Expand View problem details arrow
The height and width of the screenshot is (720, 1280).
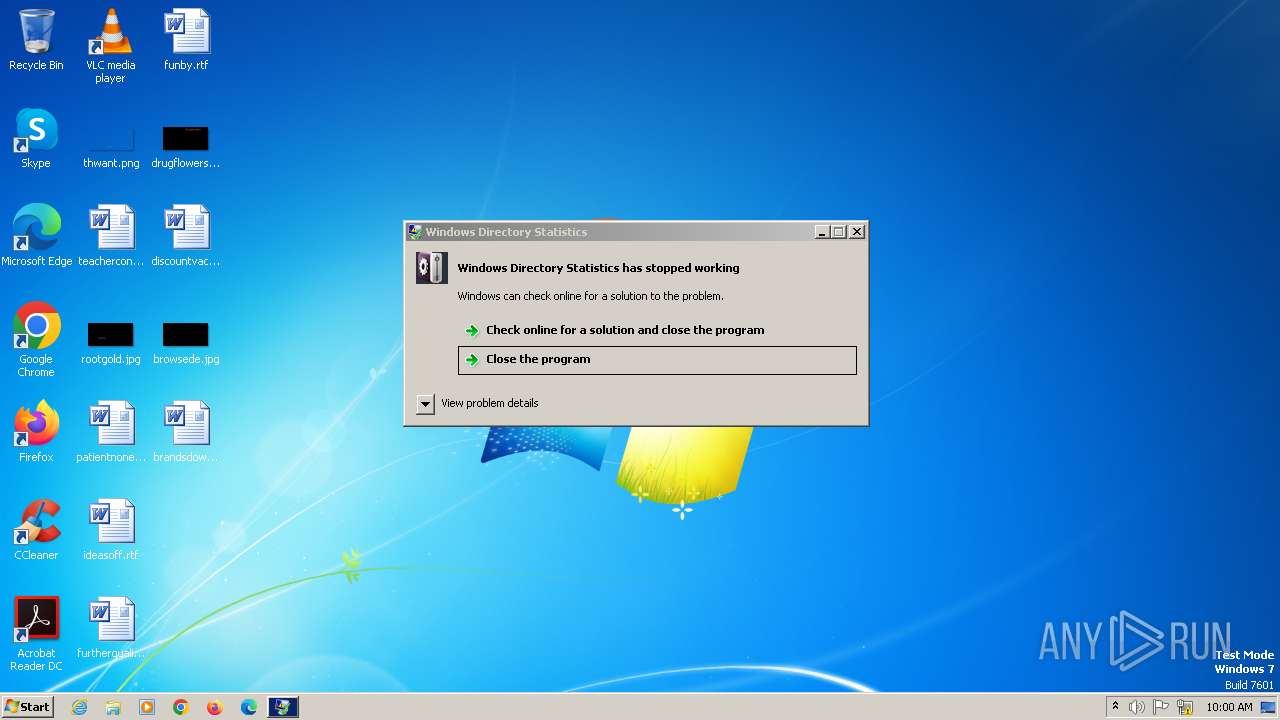[425, 403]
